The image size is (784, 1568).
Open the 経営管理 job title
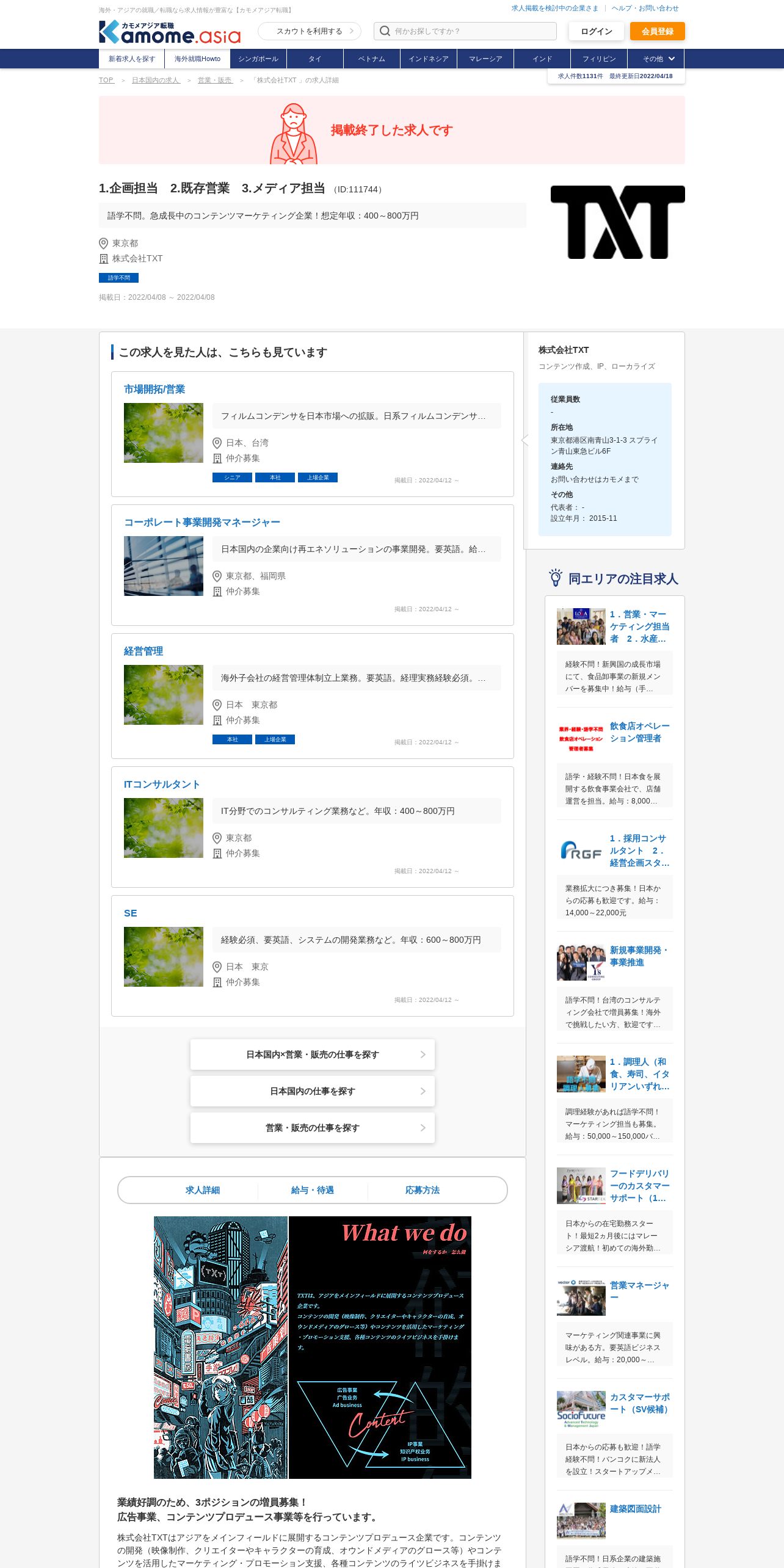pos(143,651)
